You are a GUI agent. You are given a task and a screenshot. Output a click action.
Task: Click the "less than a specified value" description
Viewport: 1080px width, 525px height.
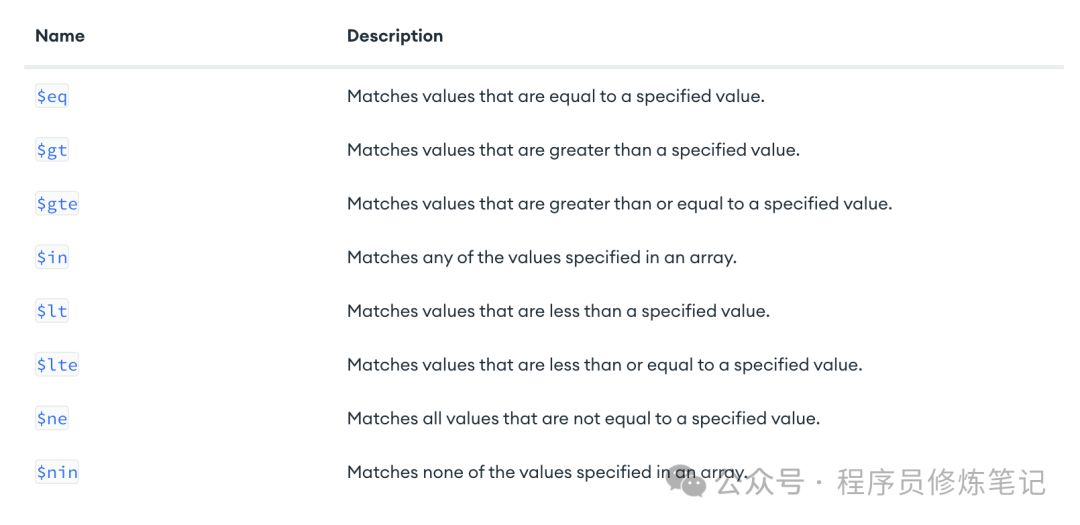coord(558,311)
